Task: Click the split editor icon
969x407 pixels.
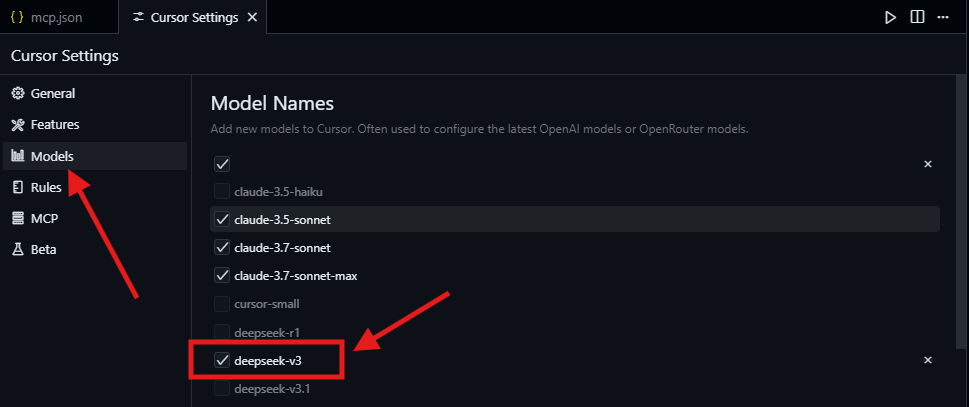Action: click(917, 17)
